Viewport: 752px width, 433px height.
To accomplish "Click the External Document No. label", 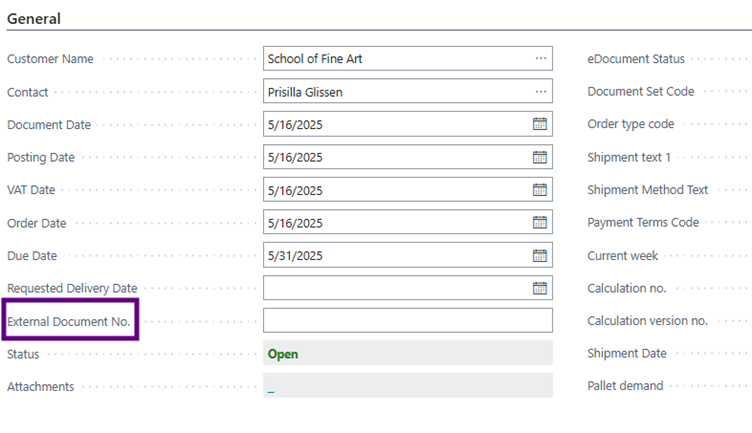I will point(69,321).
